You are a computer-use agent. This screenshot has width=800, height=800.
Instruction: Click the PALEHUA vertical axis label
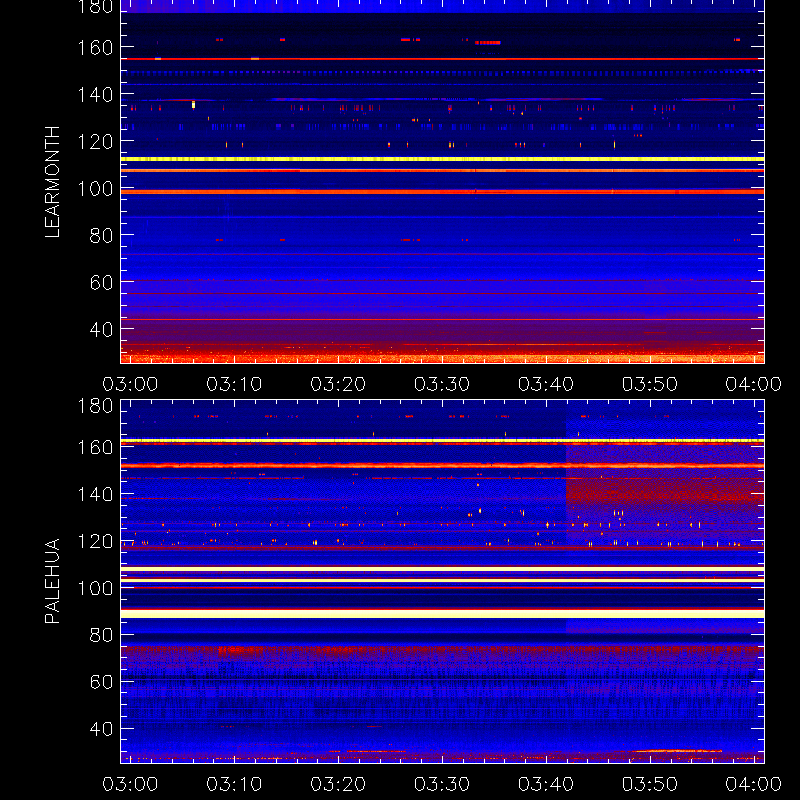52,581
